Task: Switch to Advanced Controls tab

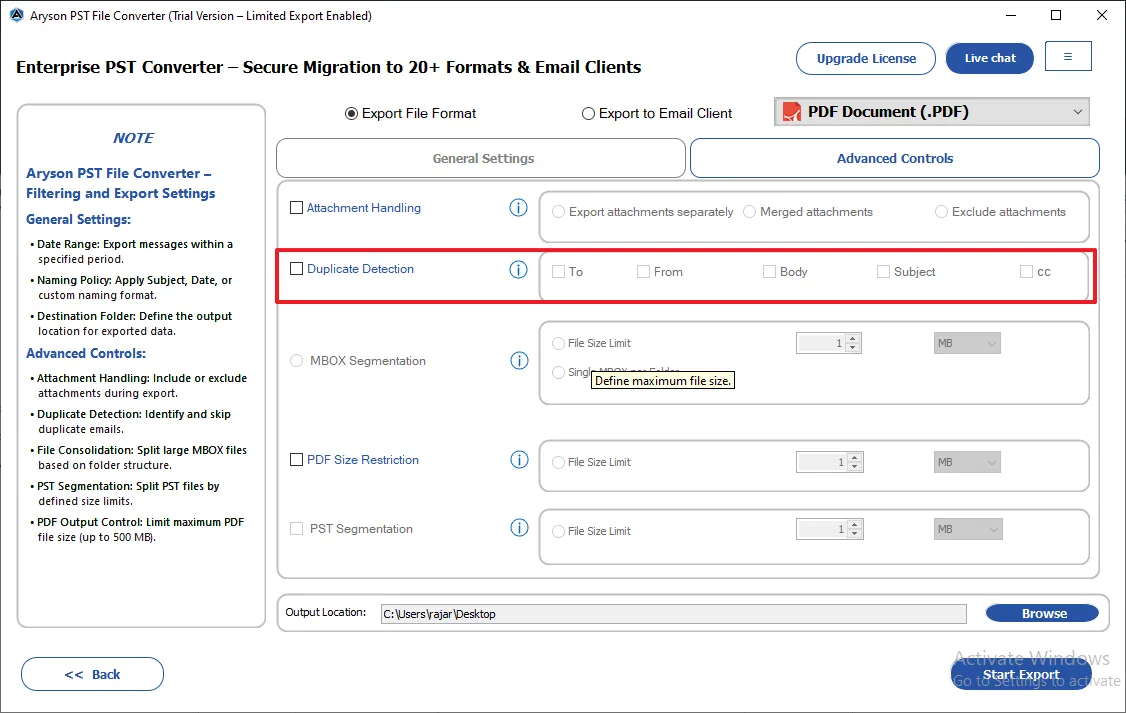Action: 895,158
